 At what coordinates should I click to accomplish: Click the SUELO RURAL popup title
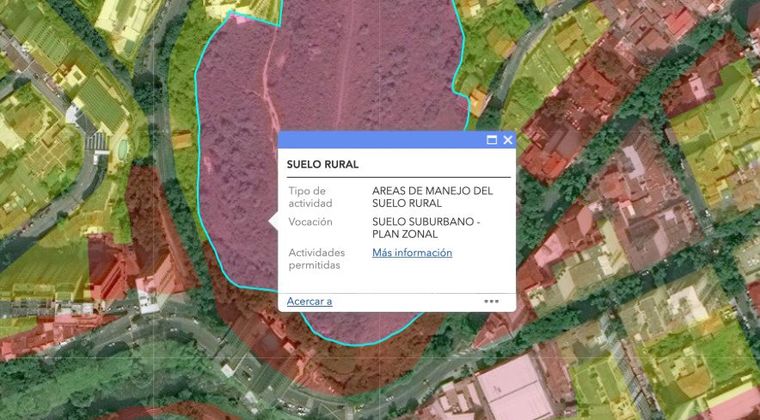tap(322, 164)
